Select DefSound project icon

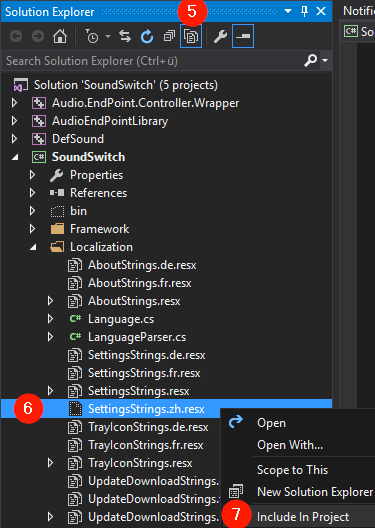pos(39,139)
